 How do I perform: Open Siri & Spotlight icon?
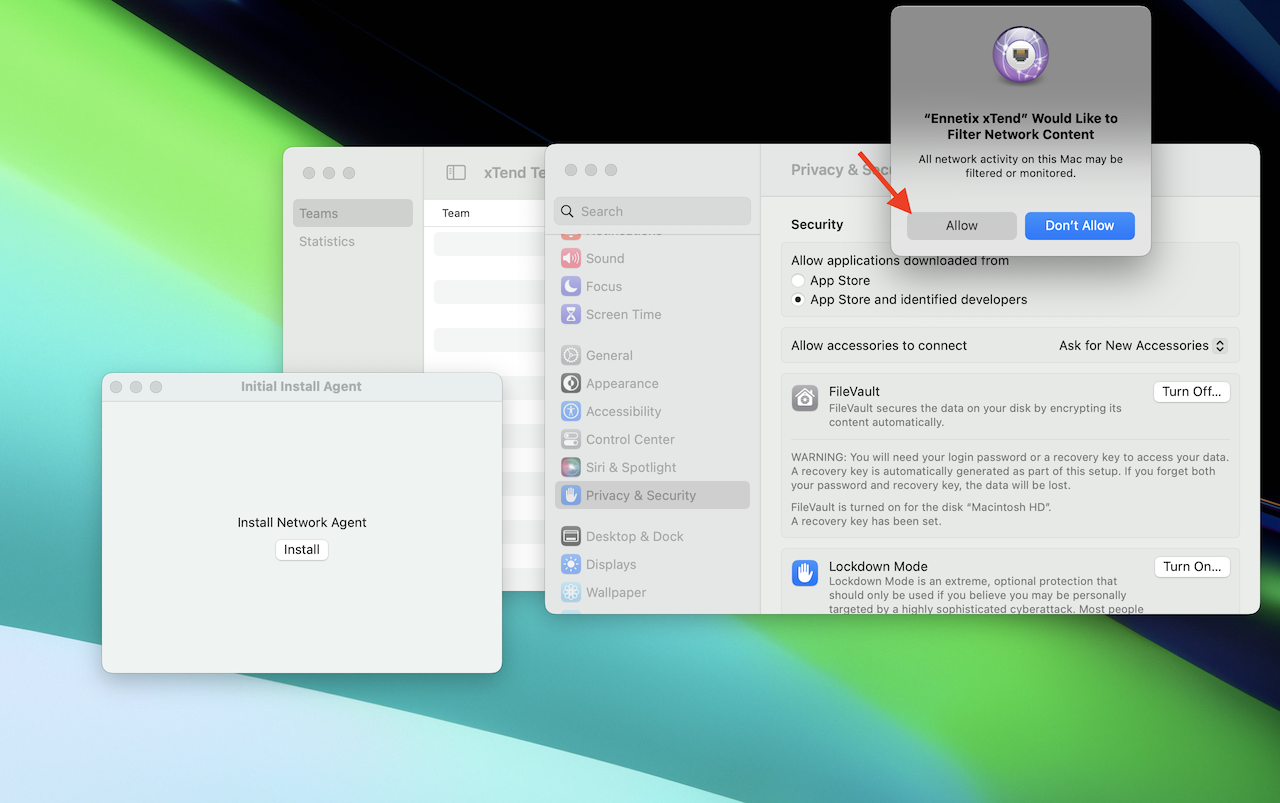pyautogui.click(x=571, y=467)
